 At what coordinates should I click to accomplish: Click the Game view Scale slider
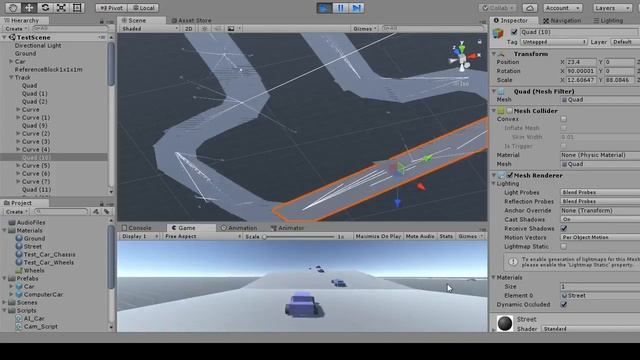tap(299, 236)
